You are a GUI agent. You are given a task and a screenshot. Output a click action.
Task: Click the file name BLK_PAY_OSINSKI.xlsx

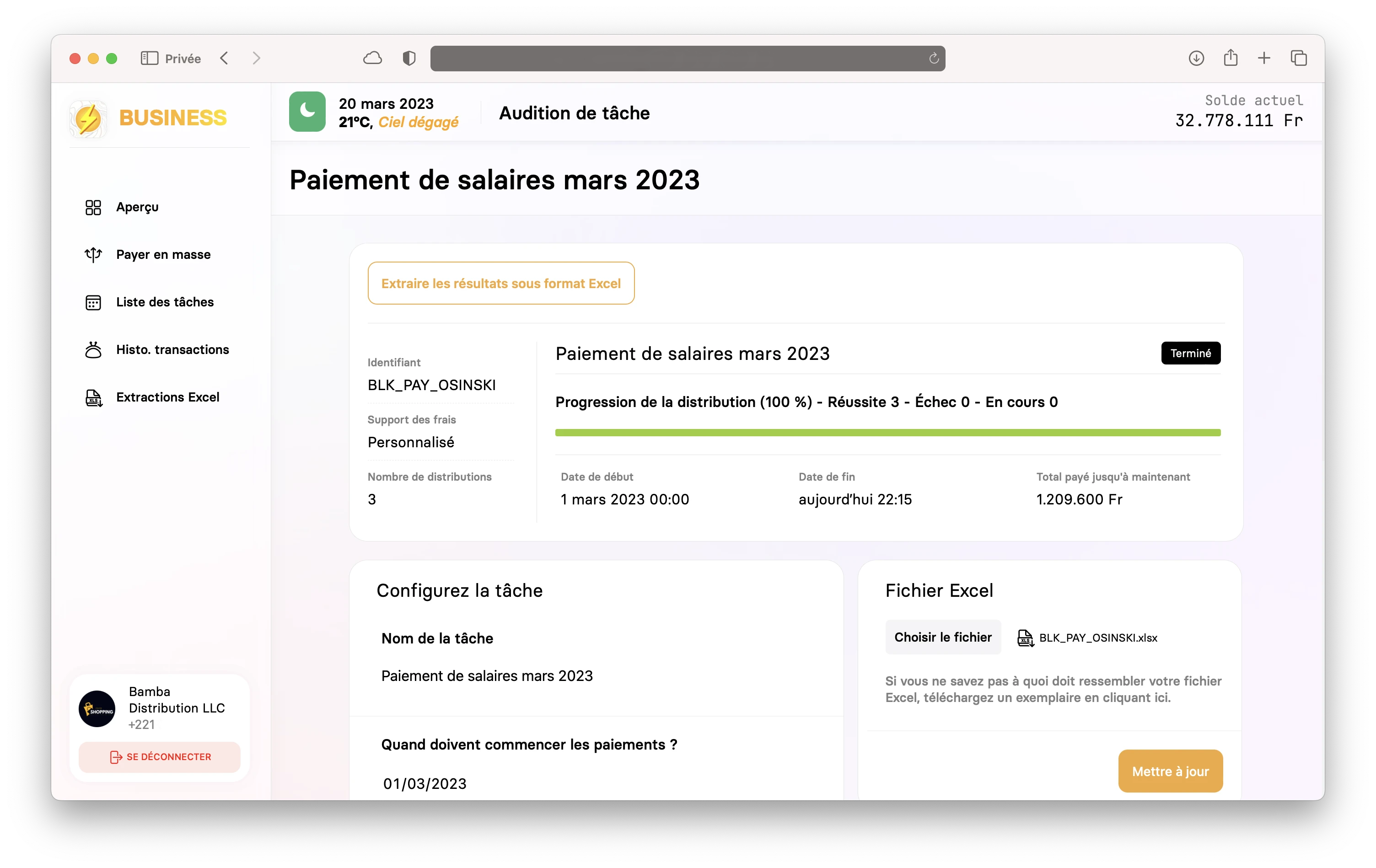tap(1098, 638)
